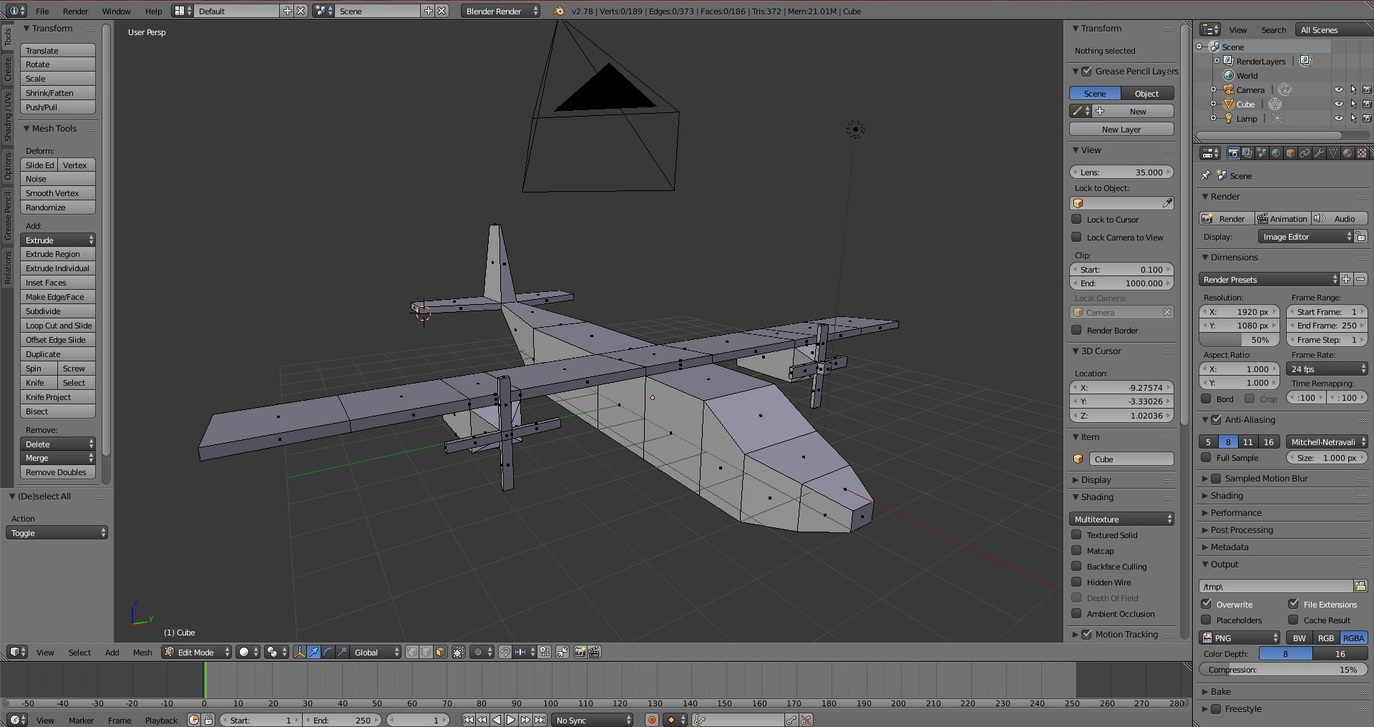Adjust the Lens 35.000 value slider
Screen dimensions: 1374x727
(1121, 172)
